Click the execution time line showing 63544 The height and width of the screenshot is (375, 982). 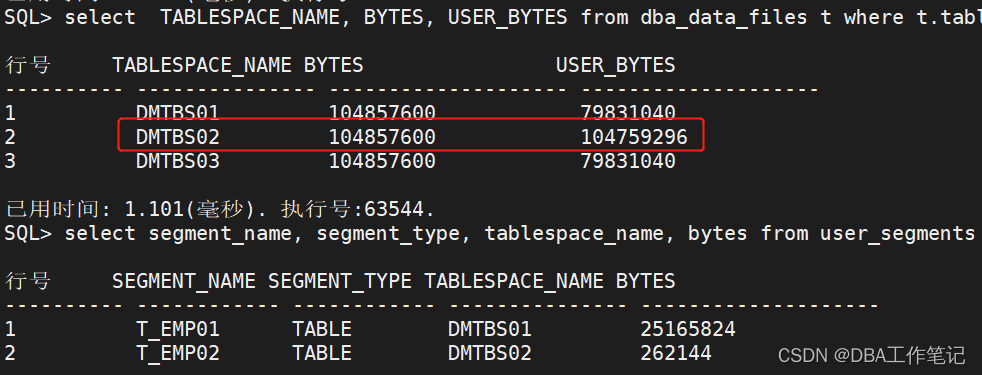[x=219, y=208]
